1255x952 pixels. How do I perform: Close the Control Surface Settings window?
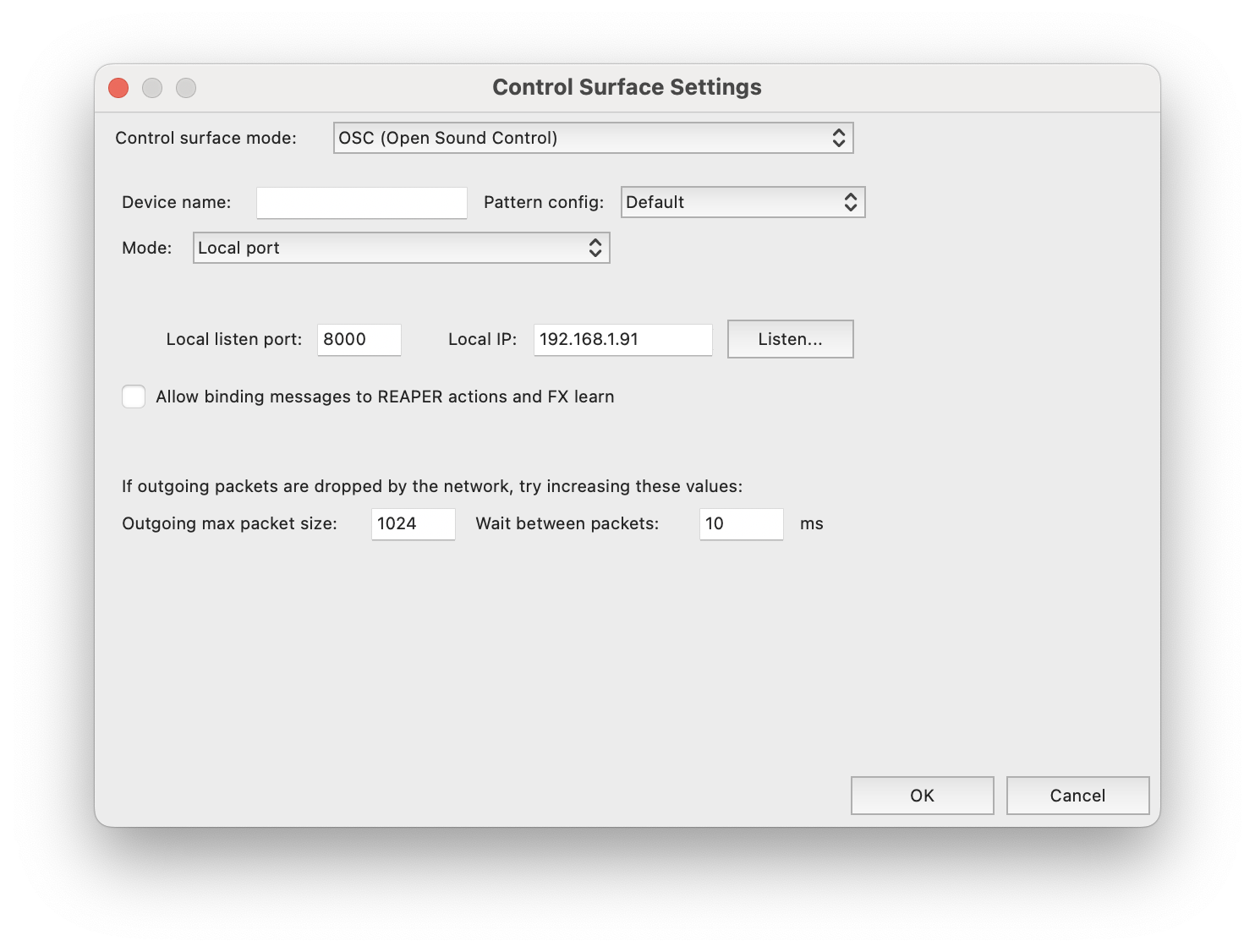coord(118,88)
